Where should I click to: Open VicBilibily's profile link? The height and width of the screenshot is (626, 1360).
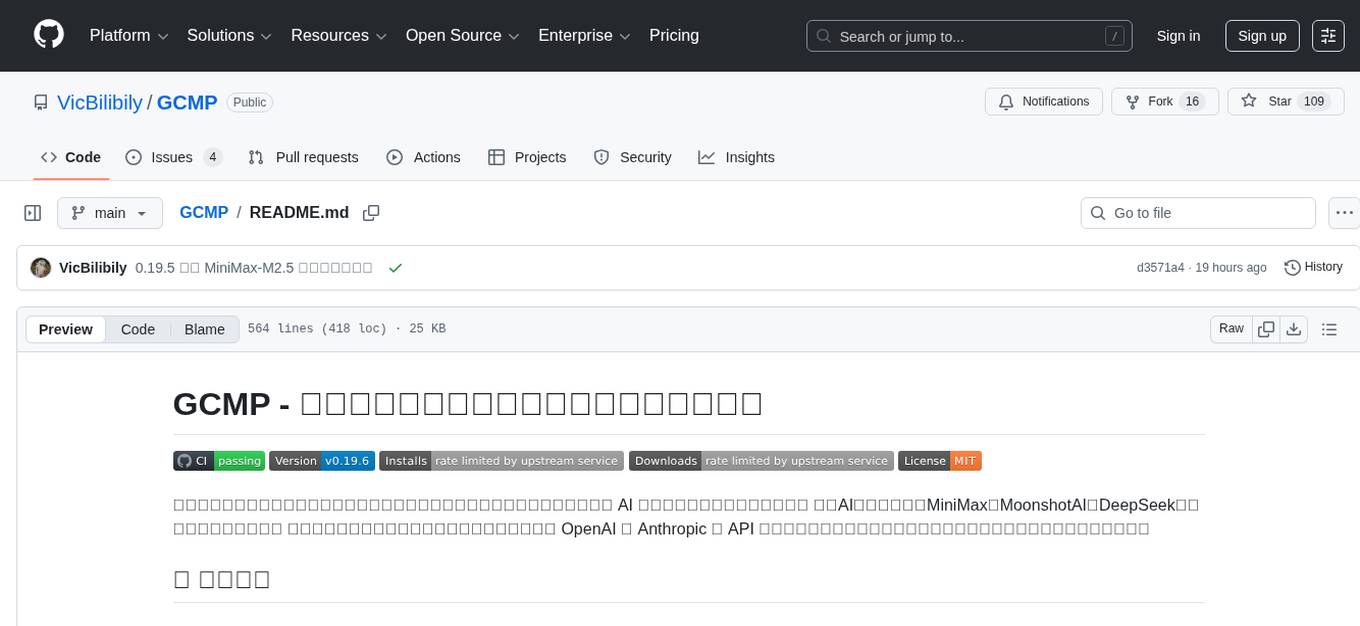pos(99,102)
